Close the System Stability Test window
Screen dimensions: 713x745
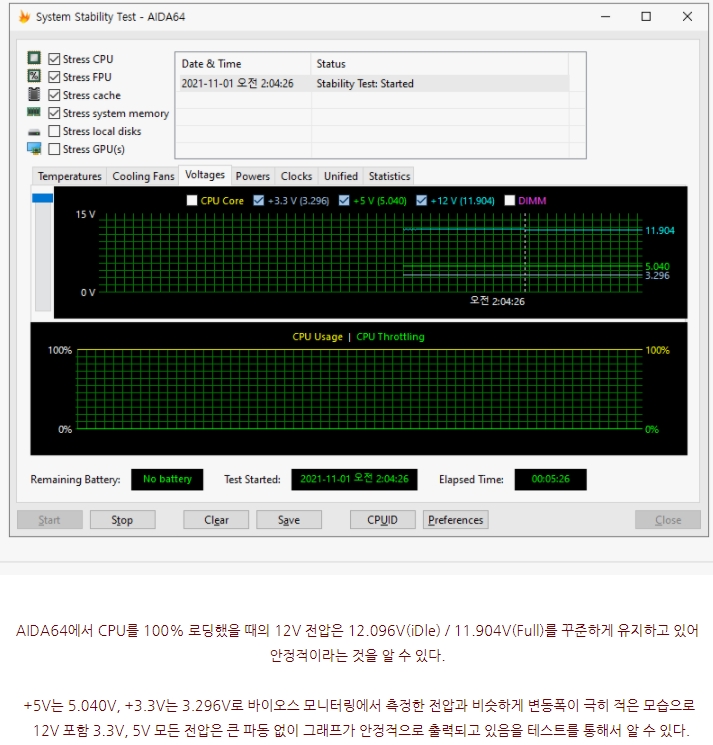click(x=687, y=17)
